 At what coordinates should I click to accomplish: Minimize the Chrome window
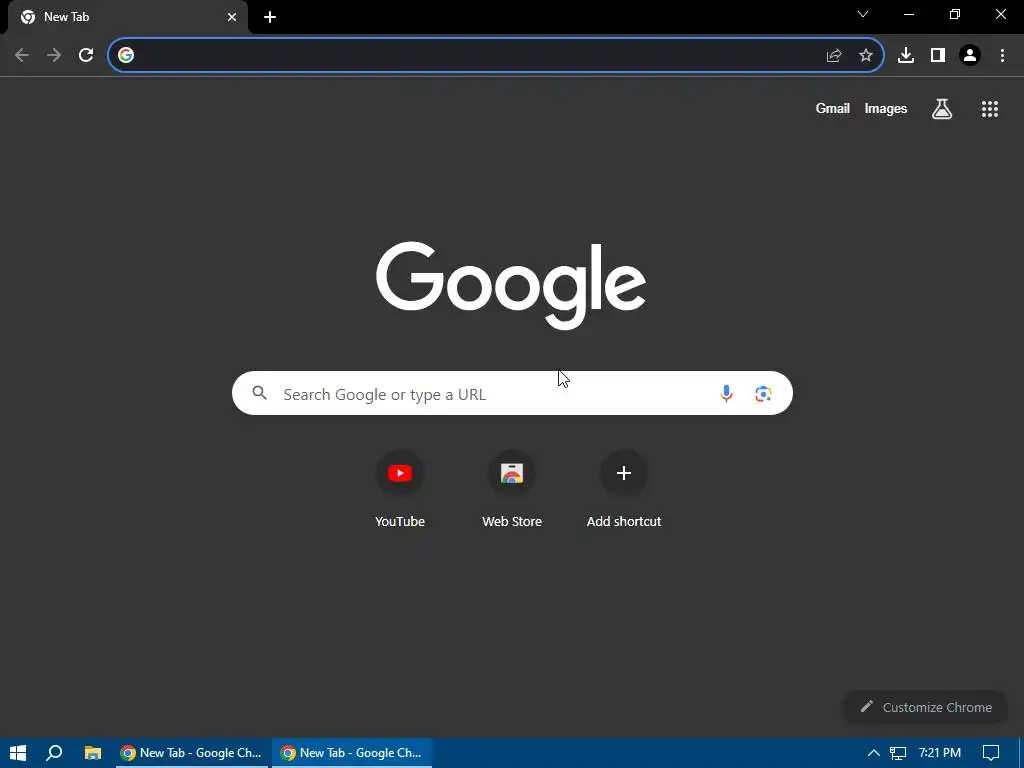pos(908,14)
